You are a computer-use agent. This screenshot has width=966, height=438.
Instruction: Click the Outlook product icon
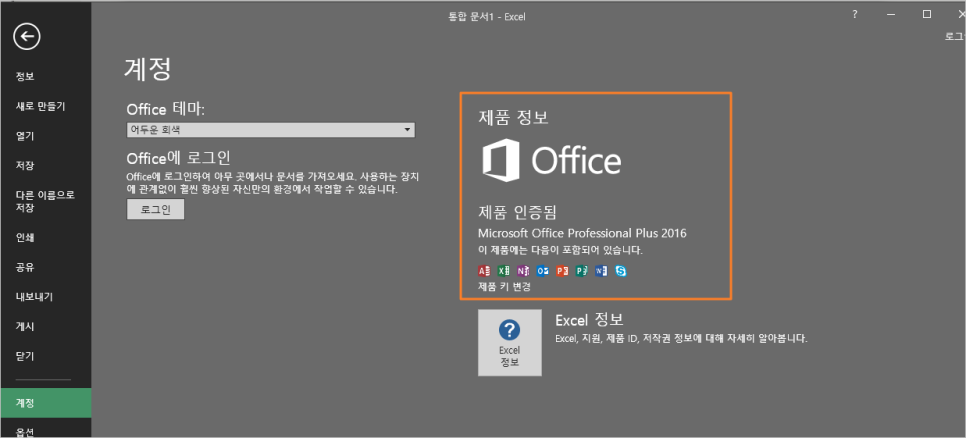(542, 271)
